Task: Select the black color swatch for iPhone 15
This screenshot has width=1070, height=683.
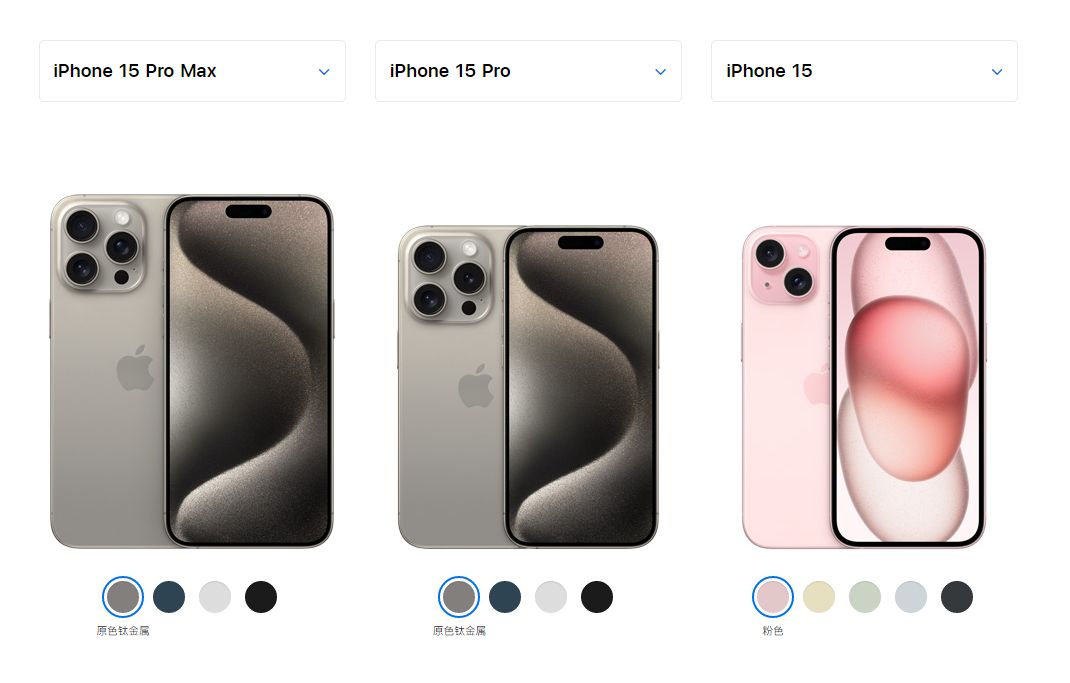Action: click(x=957, y=597)
